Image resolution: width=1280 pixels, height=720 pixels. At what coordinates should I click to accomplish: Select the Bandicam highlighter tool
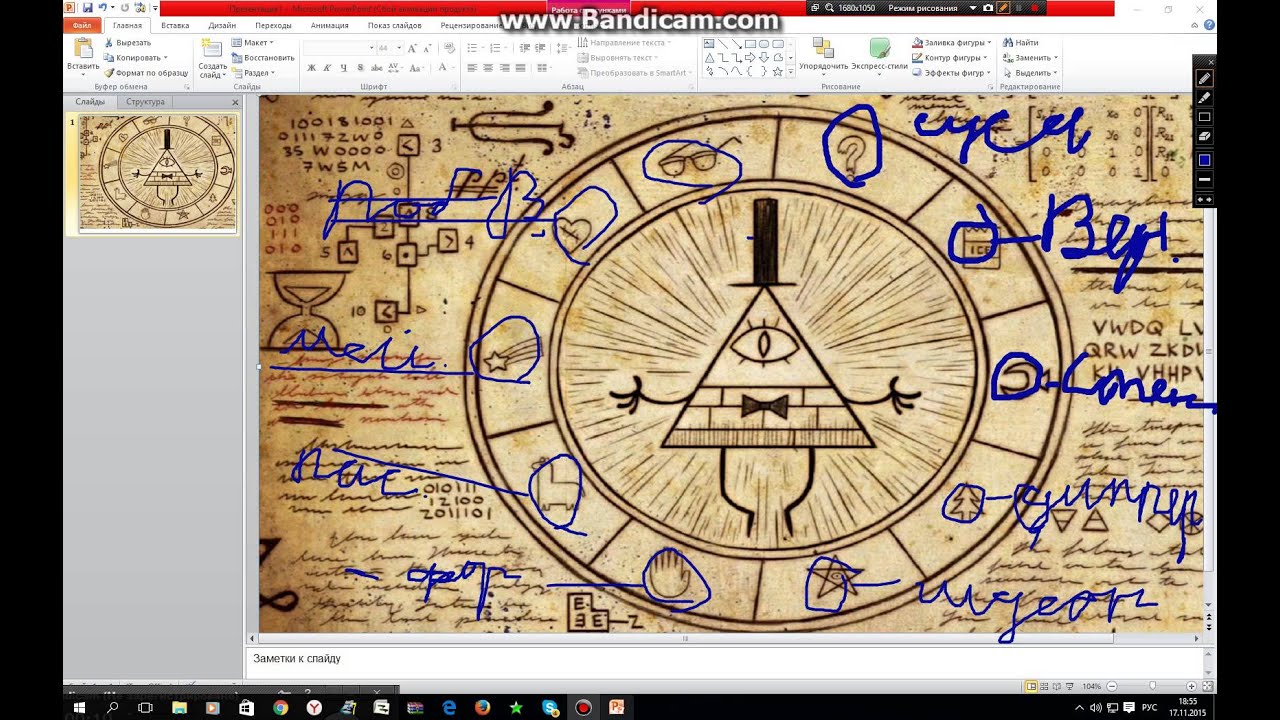1204,98
